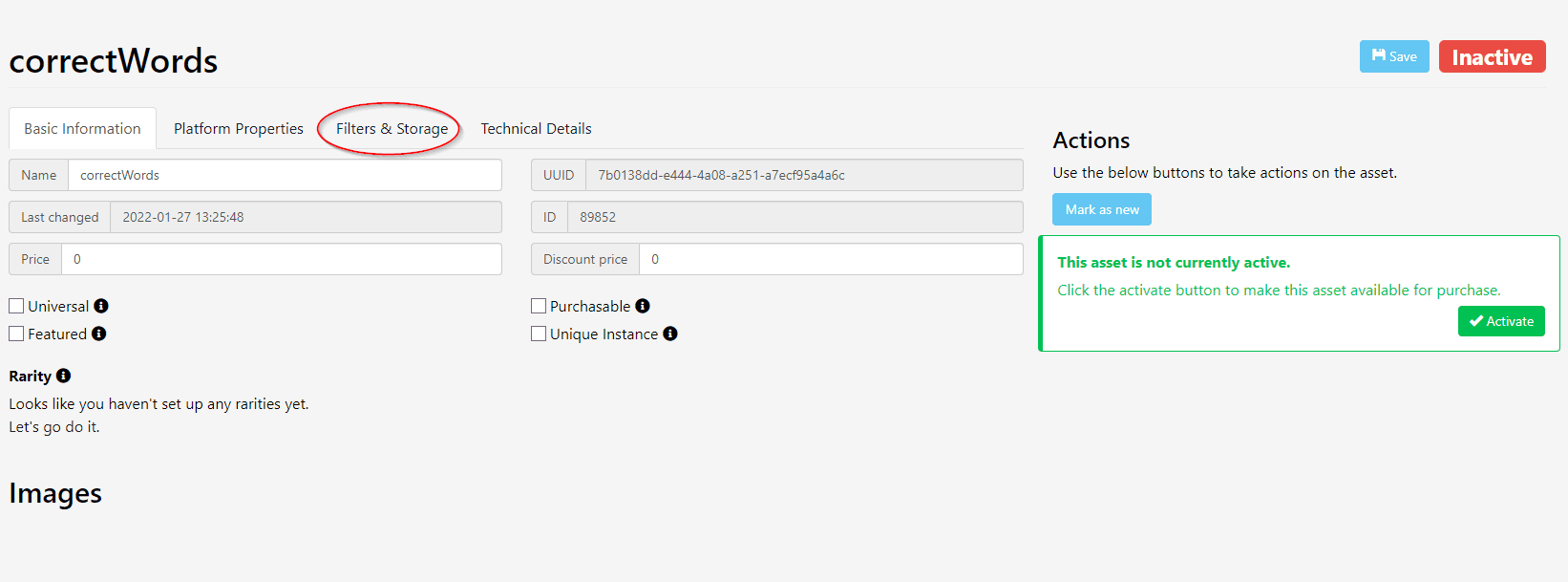Screen dimensions: 1568x582
Task: Click the green Activate button
Action: [x=1501, y=321]
